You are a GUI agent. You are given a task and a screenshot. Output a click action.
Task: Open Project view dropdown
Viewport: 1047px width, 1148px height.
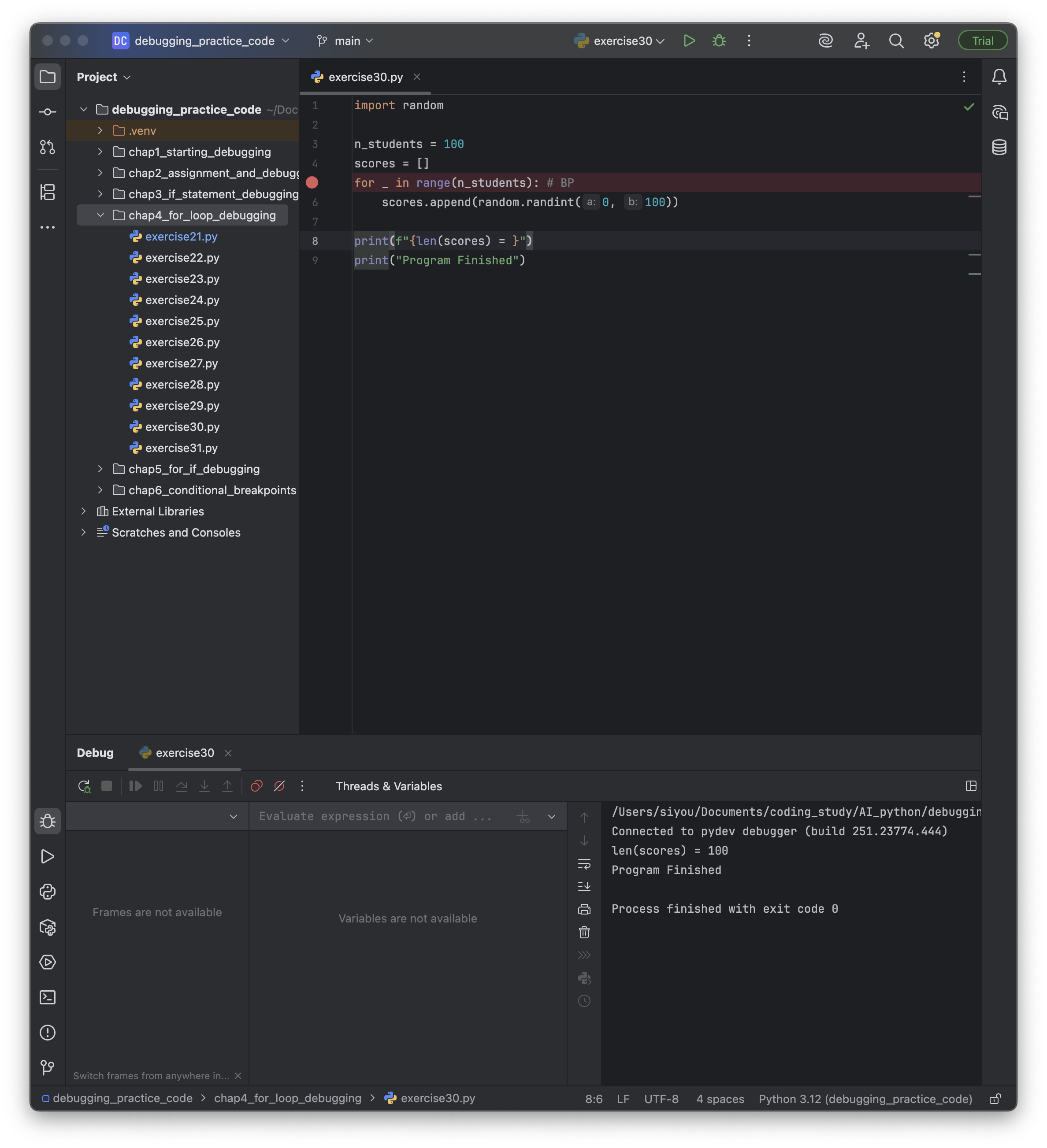tap(104, 77)
